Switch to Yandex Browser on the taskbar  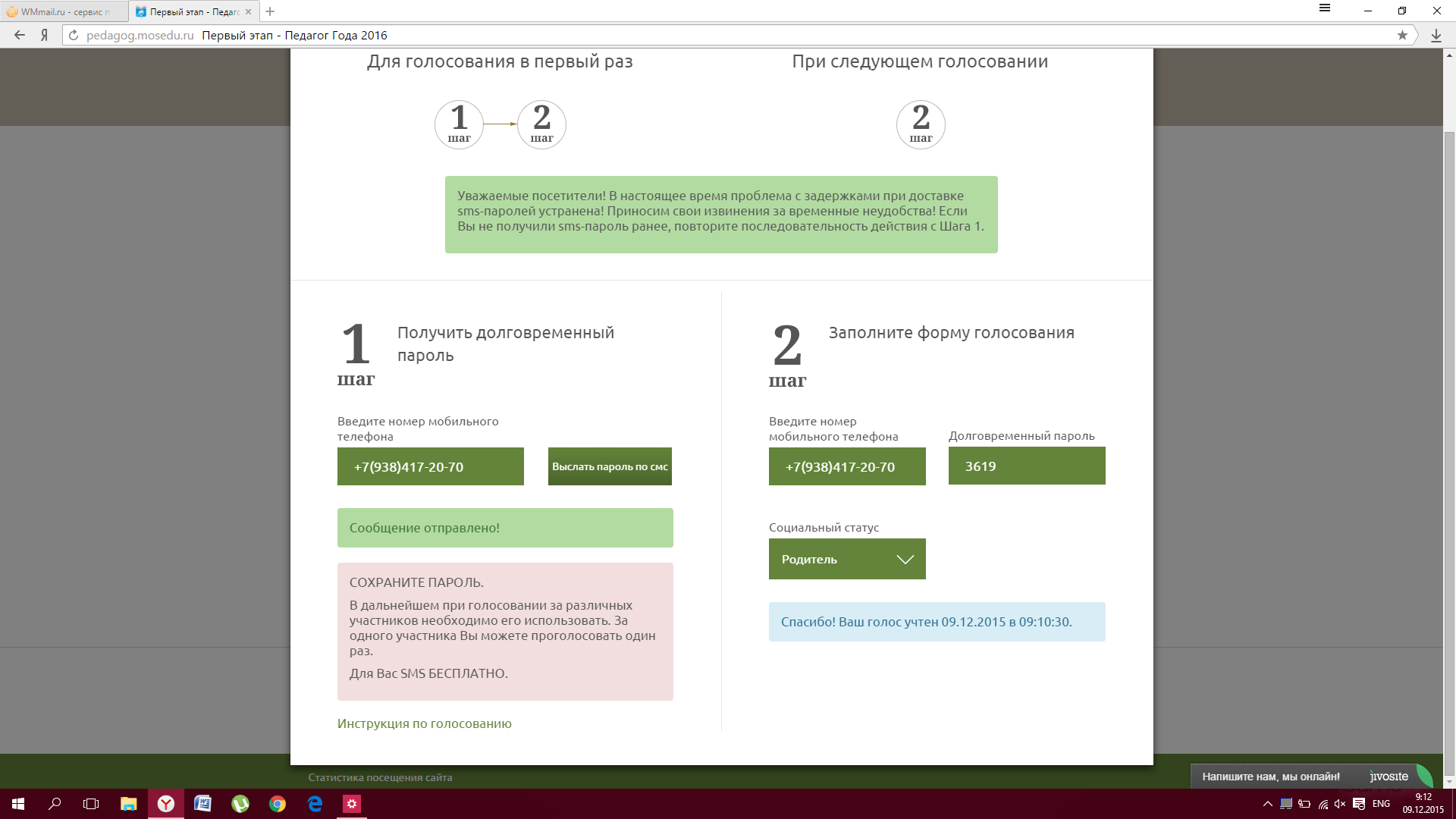click(165, 804)
